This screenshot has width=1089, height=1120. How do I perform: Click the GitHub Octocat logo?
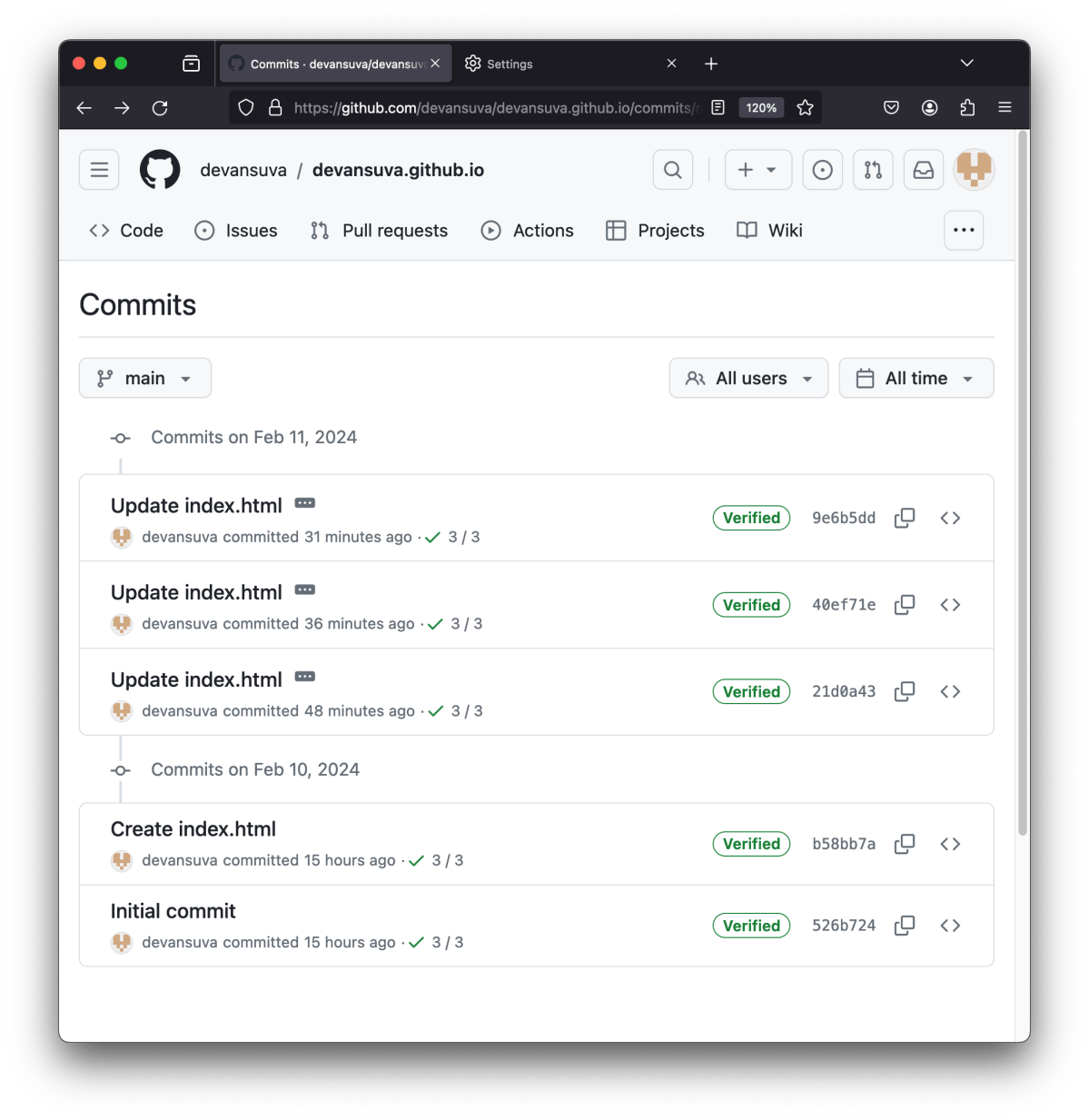point(160,170)
